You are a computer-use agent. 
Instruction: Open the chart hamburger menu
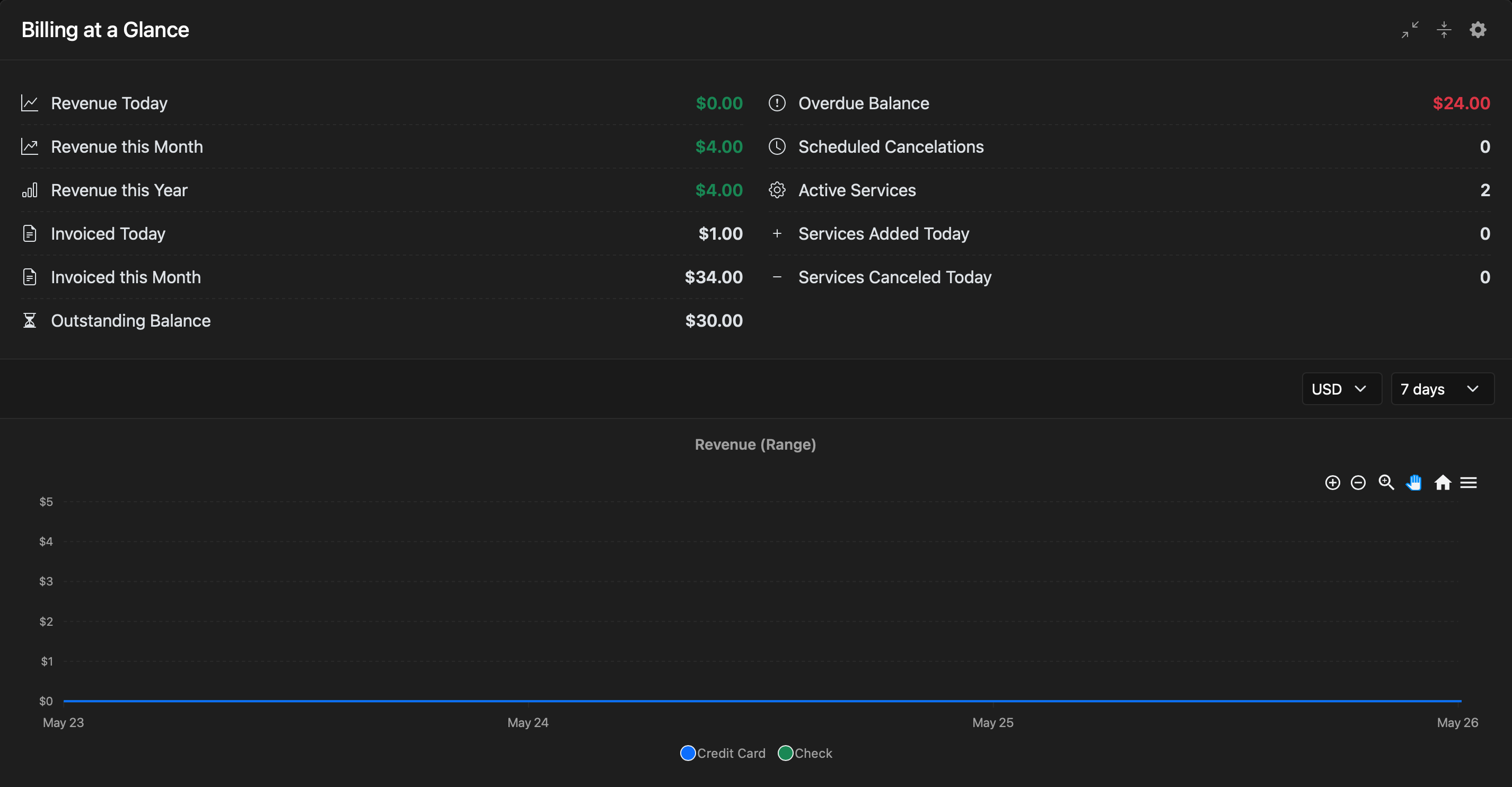click(1469, 483)
